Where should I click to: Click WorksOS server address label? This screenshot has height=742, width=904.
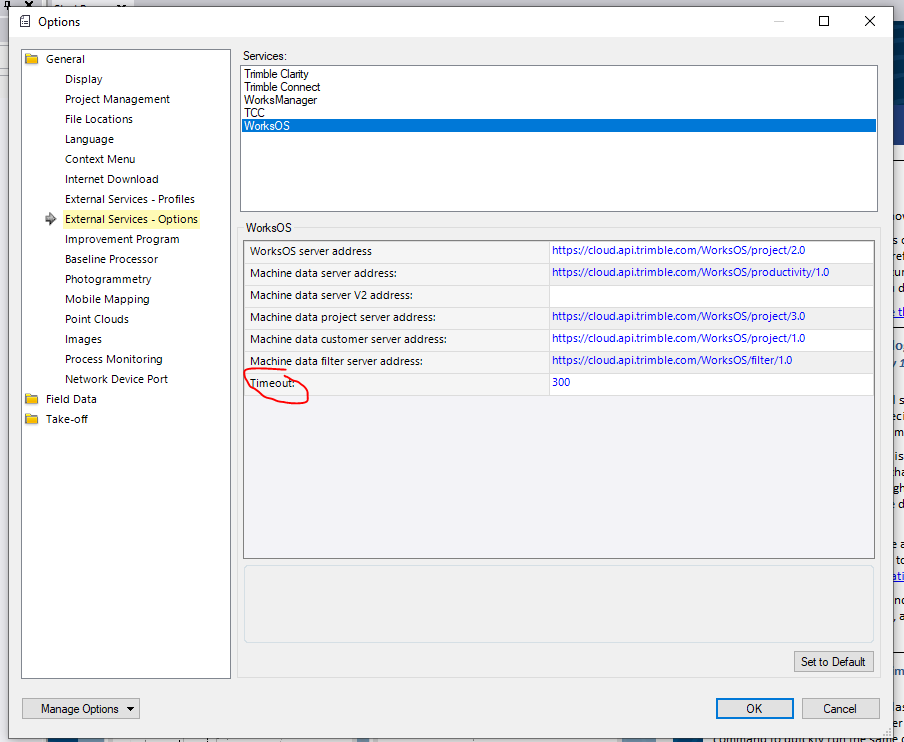(311, 251)
